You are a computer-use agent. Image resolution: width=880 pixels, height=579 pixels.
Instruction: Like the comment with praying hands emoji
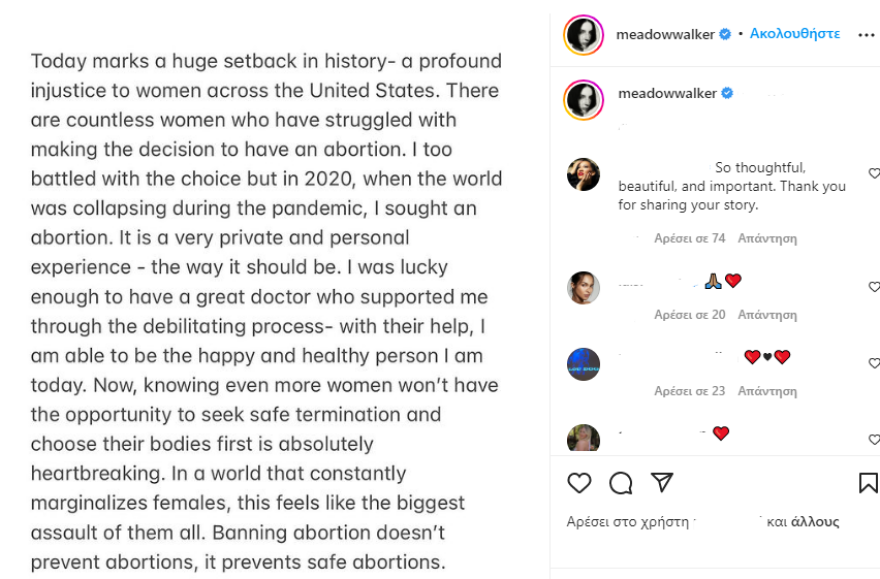click(874, 287)
